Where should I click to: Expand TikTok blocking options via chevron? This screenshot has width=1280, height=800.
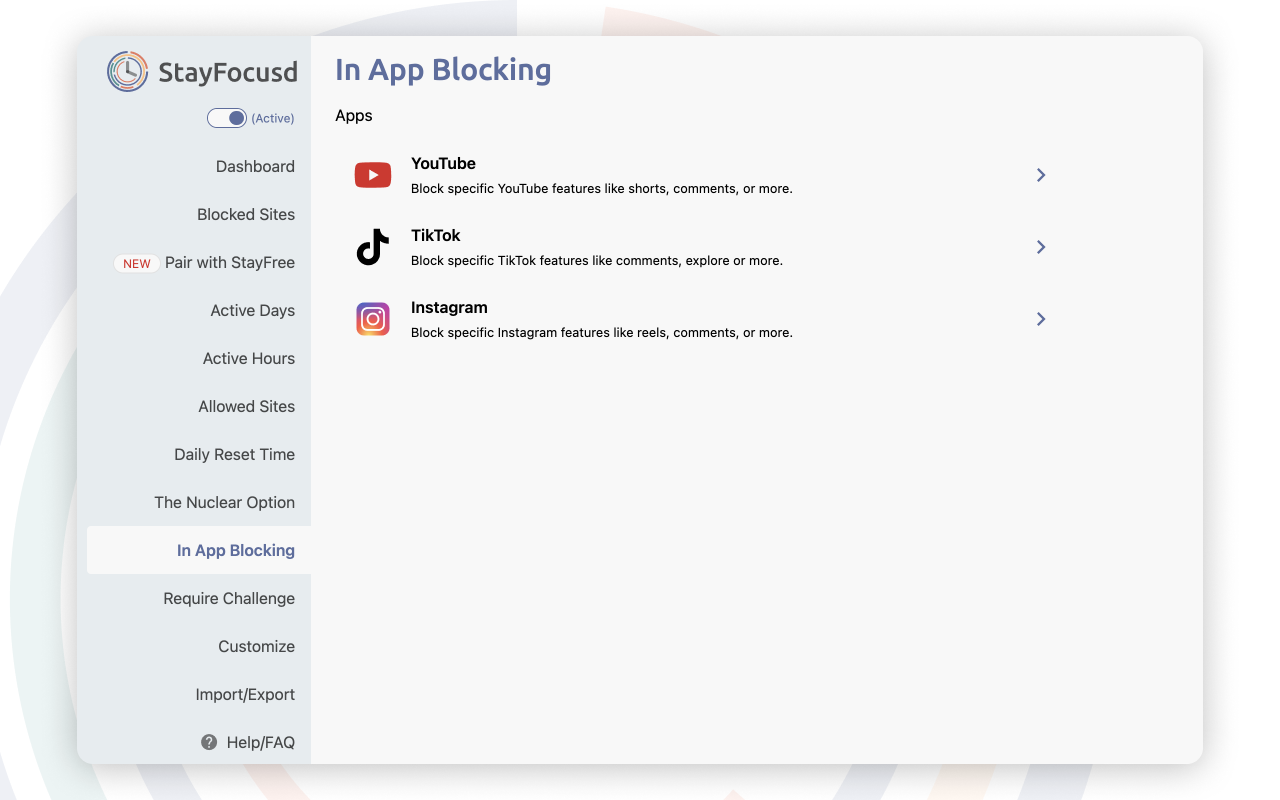coord(1040,247)
